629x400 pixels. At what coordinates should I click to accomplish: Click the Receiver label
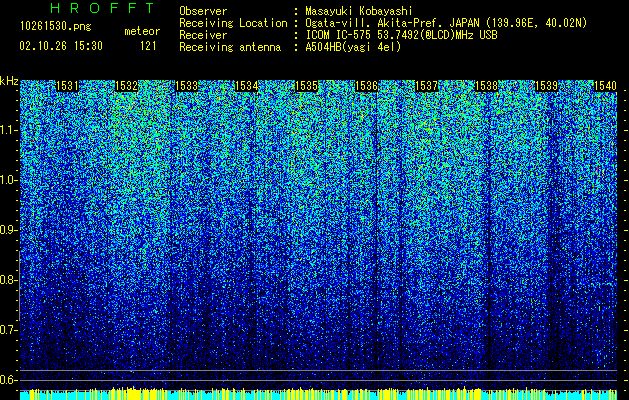[203, 35]
